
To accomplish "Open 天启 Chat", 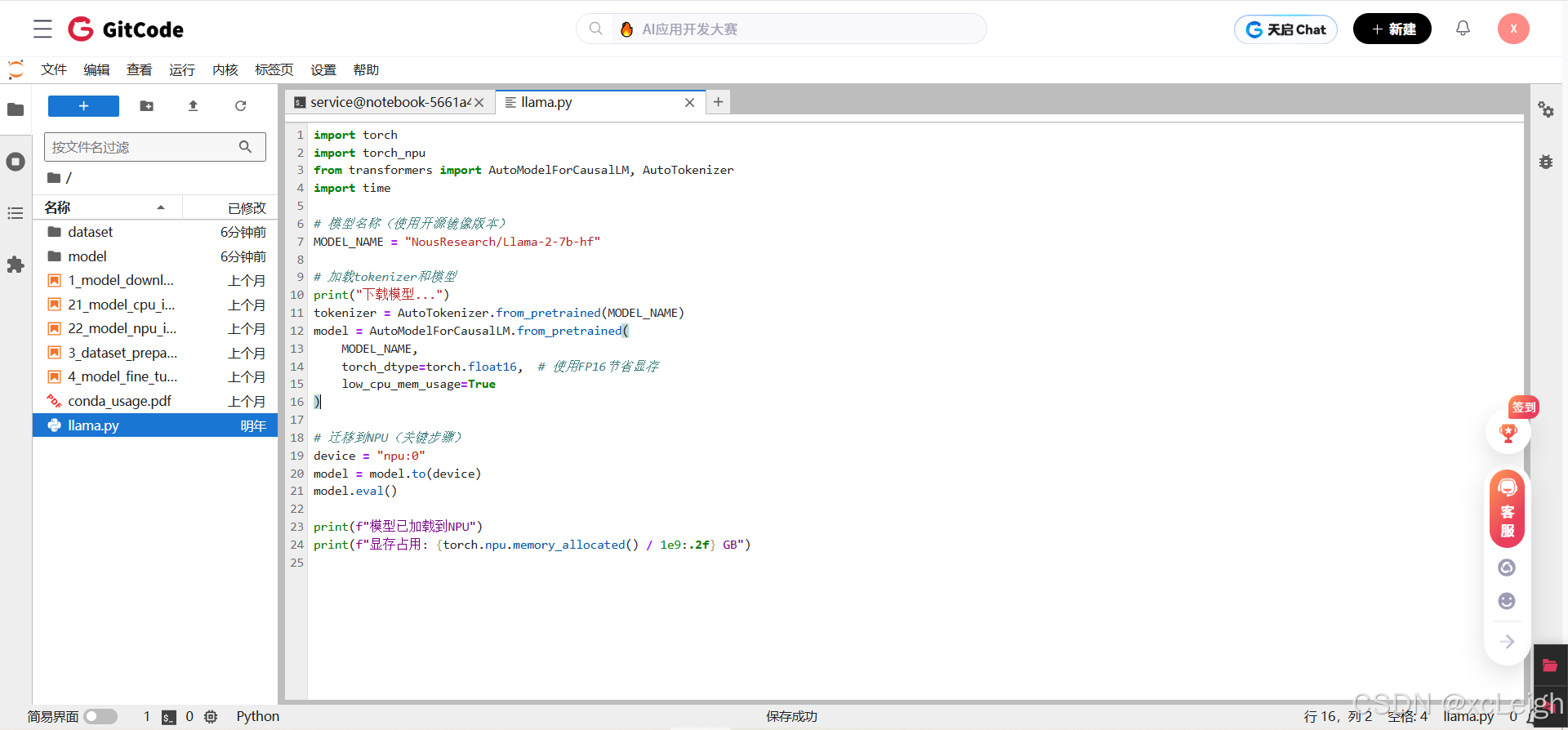I will [x=1285, y=29].
